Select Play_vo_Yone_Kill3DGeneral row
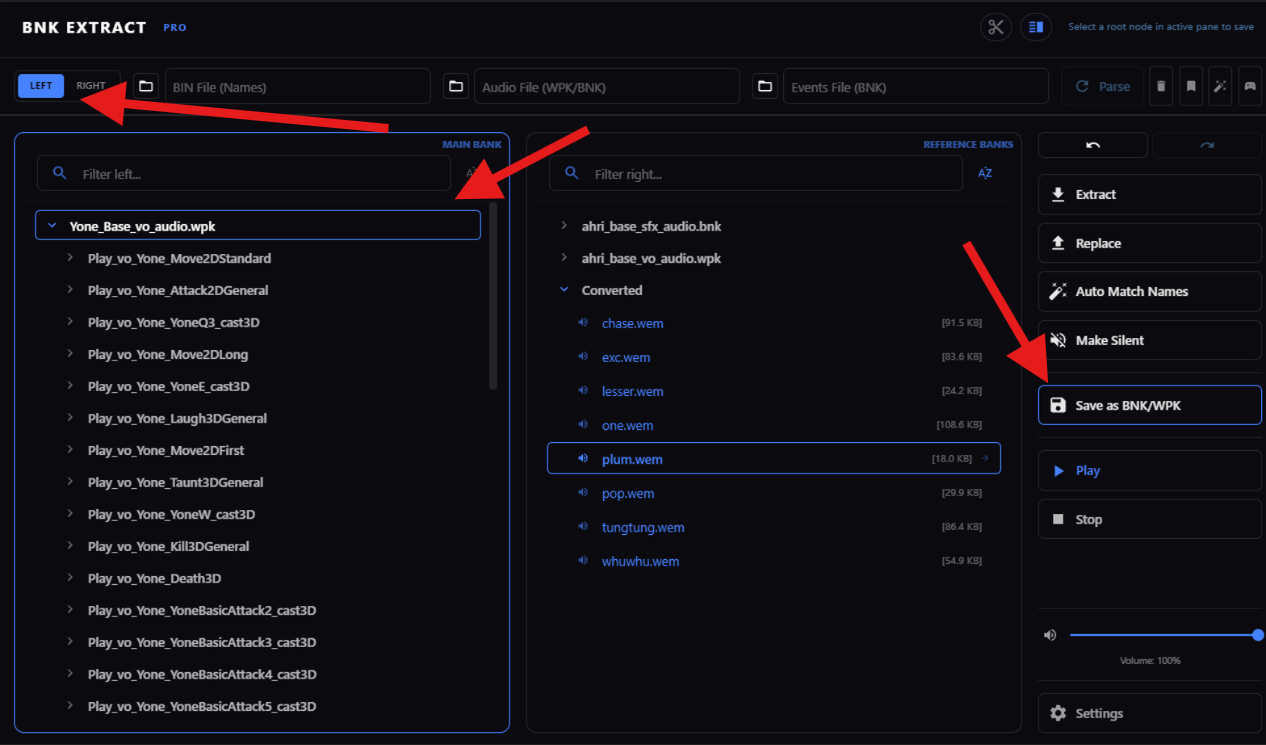The image size is (1266, 745). [x=258, y=546]
